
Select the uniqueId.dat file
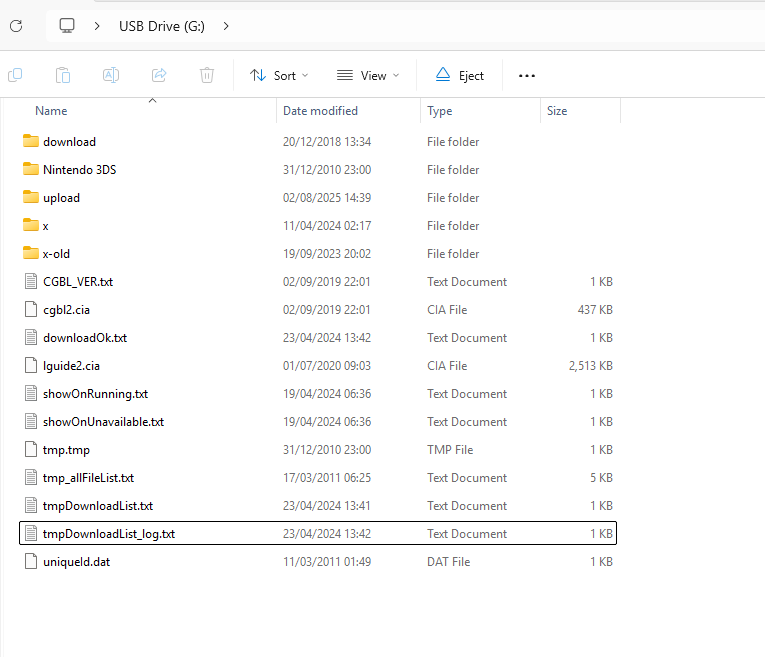76,562
